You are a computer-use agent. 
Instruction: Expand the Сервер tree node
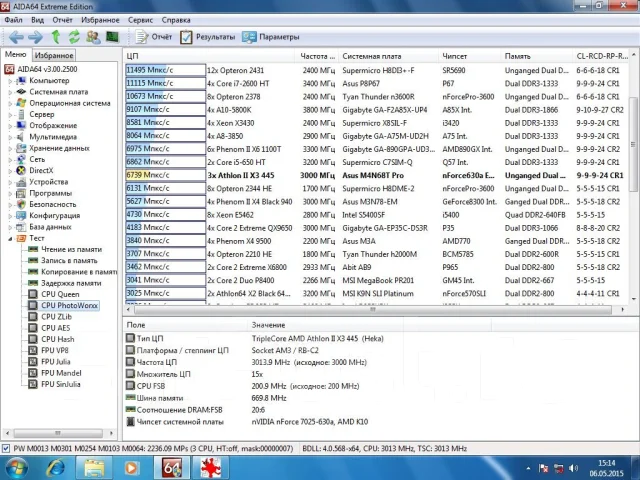pos(10,115)
